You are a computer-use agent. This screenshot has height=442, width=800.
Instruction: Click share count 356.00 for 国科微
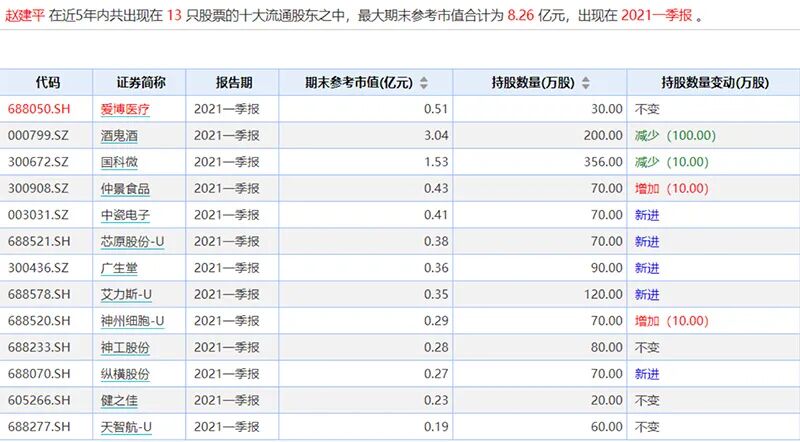coord(603,162)
